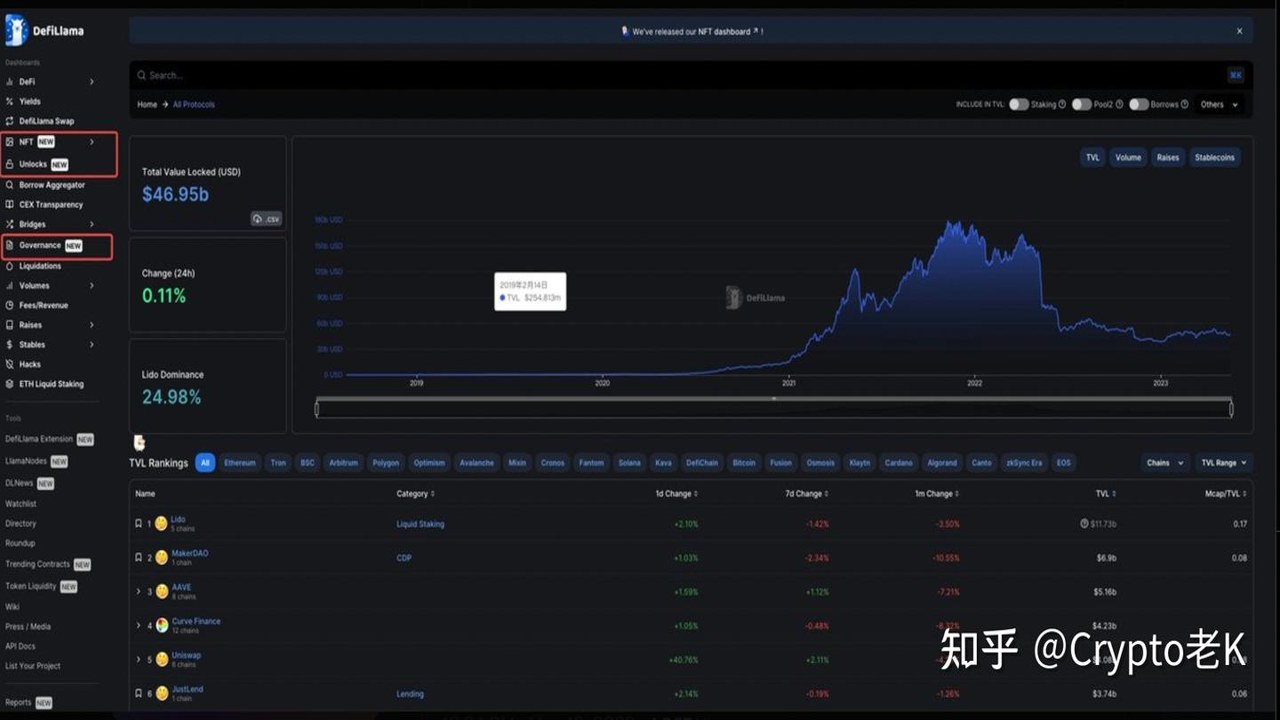
Task: Click ETH Liquid Staking layers icon
Action: (x=9, y=384)
